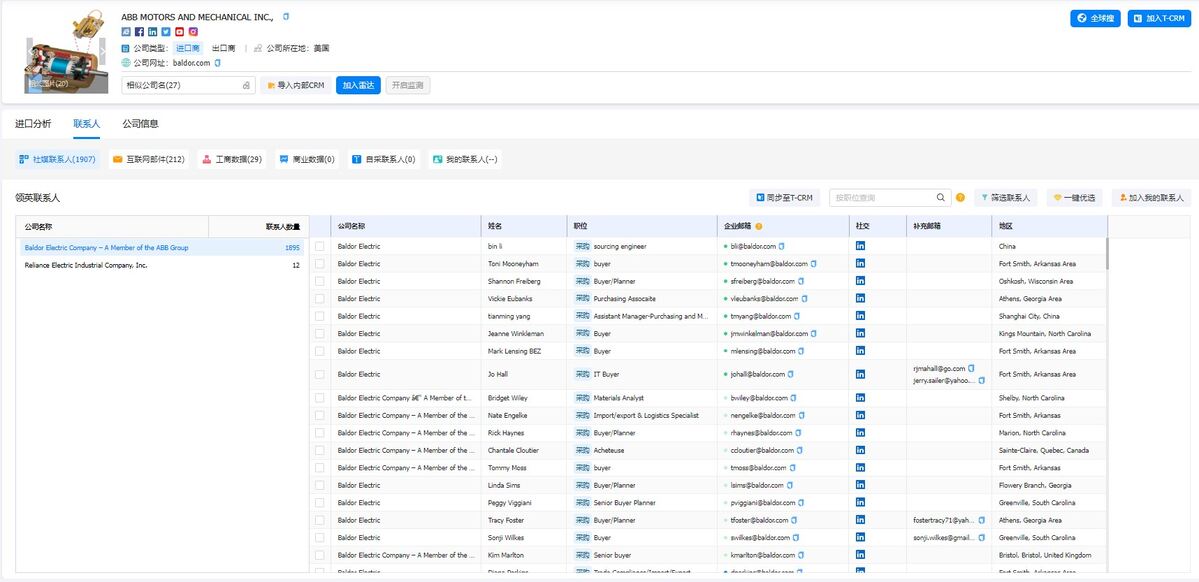Open 互联网邮件(212) contact source
The image size is (1199, 582).
(149, 160)
